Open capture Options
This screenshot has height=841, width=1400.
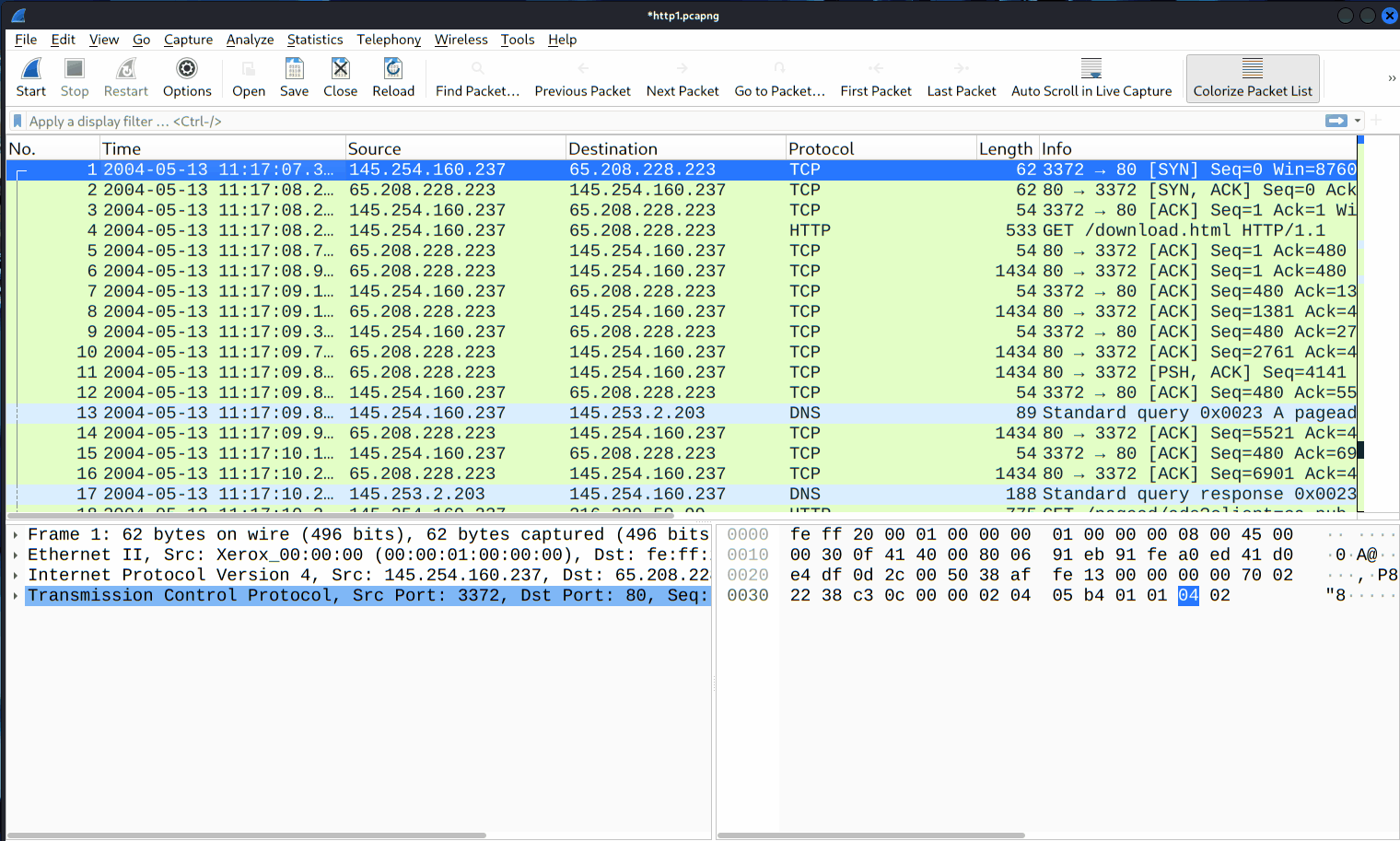(x=187, y=78)
